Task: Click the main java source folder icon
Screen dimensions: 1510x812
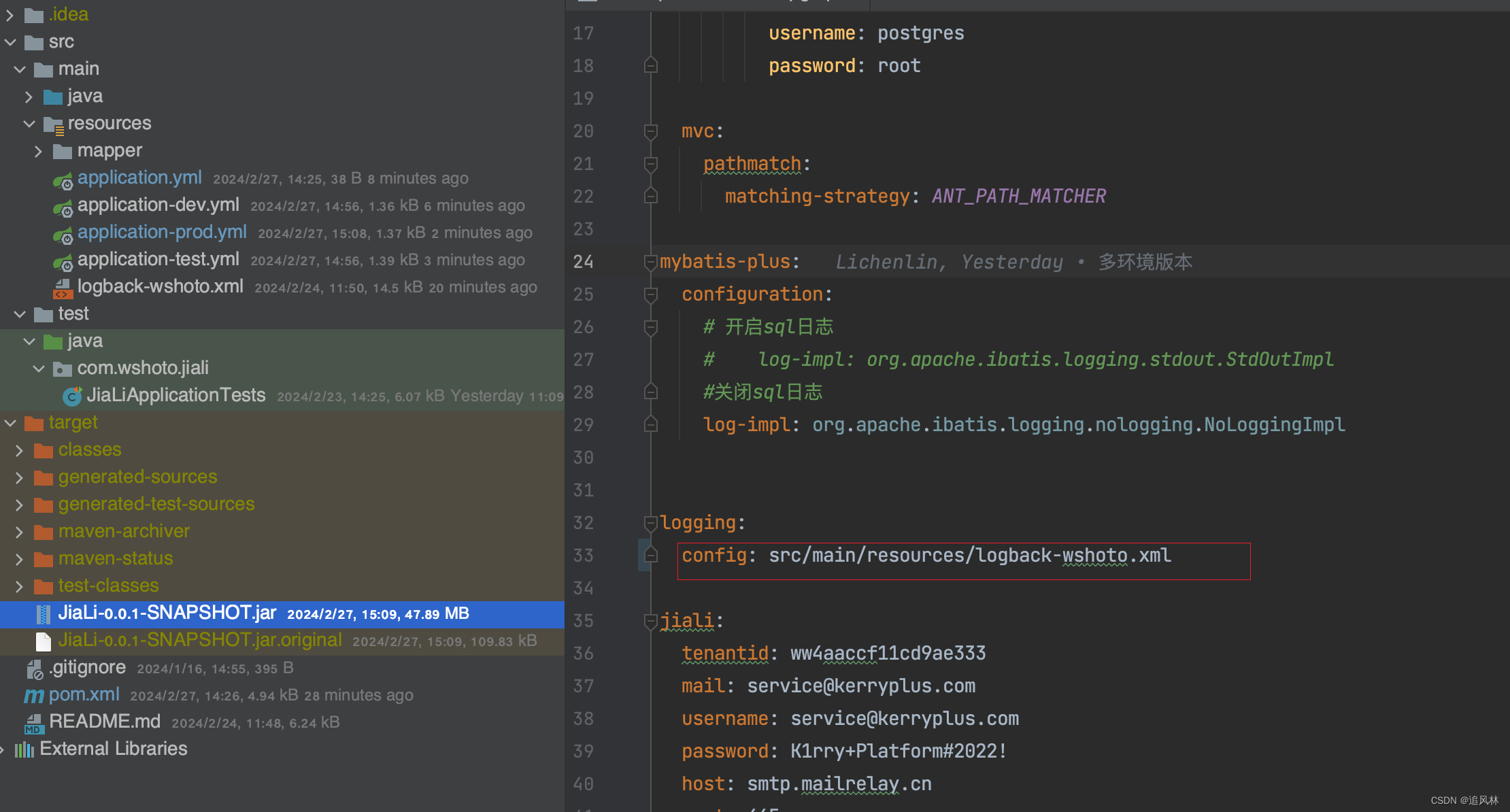Action: pyautogui.click(x=53, y=97)
